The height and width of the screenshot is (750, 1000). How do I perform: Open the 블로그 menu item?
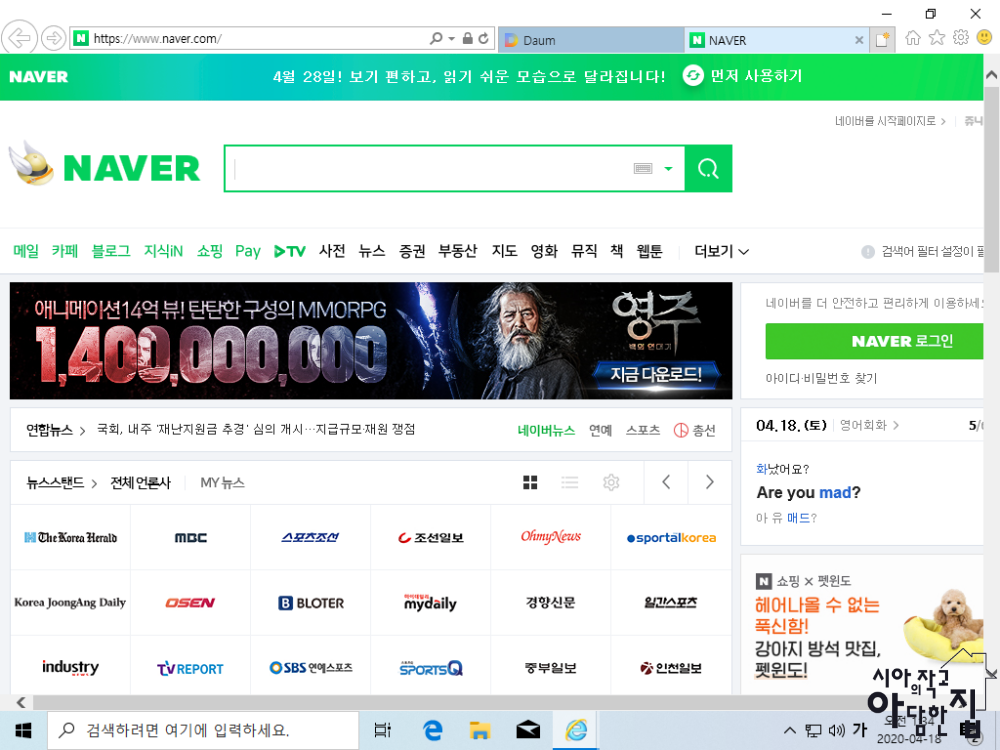click(x=111, y=251)
